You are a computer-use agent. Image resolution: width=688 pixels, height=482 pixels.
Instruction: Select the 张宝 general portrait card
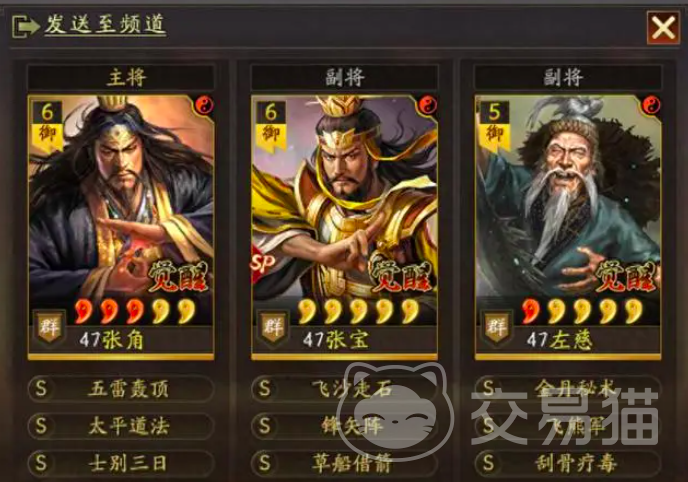click(344, 227)
